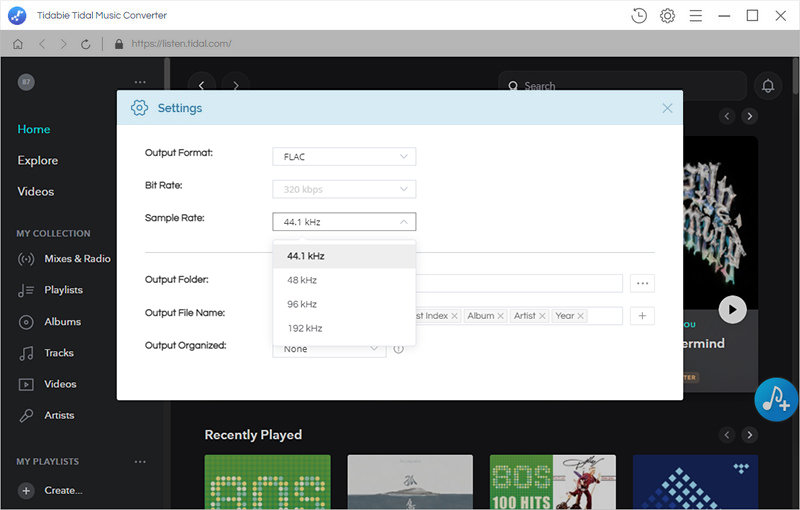Viewport: 800px width, 510px height.
Task: Open Explore in Tidal sidebar
Action: click(x=38, y=160)
